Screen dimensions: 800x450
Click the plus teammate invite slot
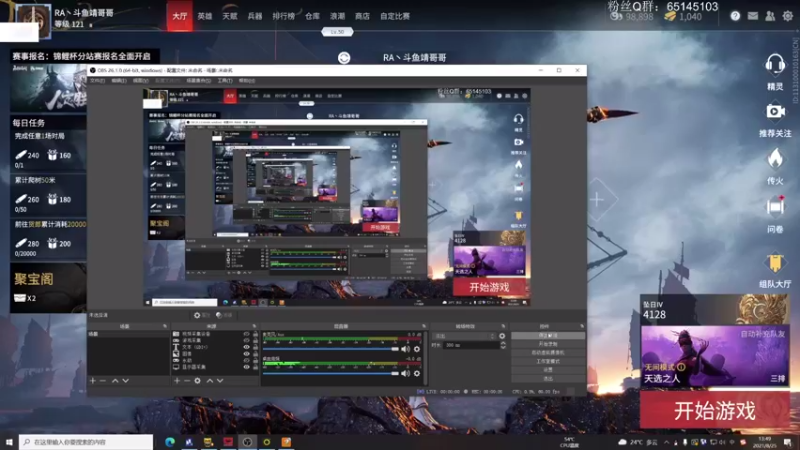597,199
